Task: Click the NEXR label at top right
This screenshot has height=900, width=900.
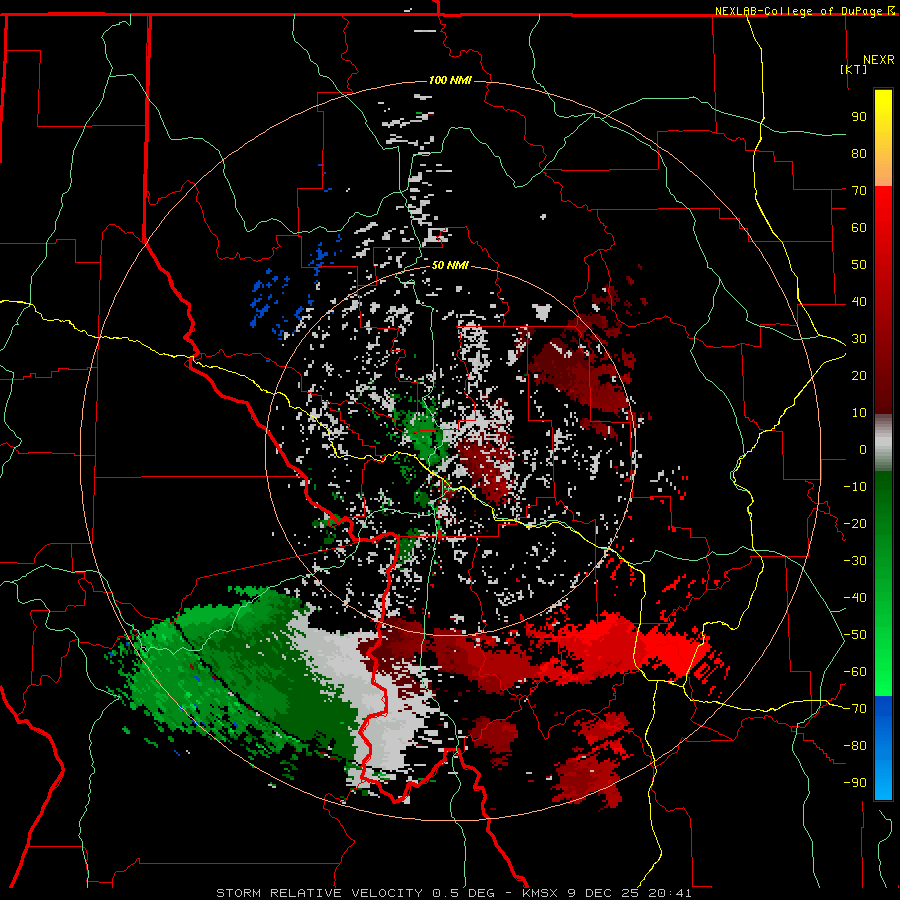Action: pos(879,60)
